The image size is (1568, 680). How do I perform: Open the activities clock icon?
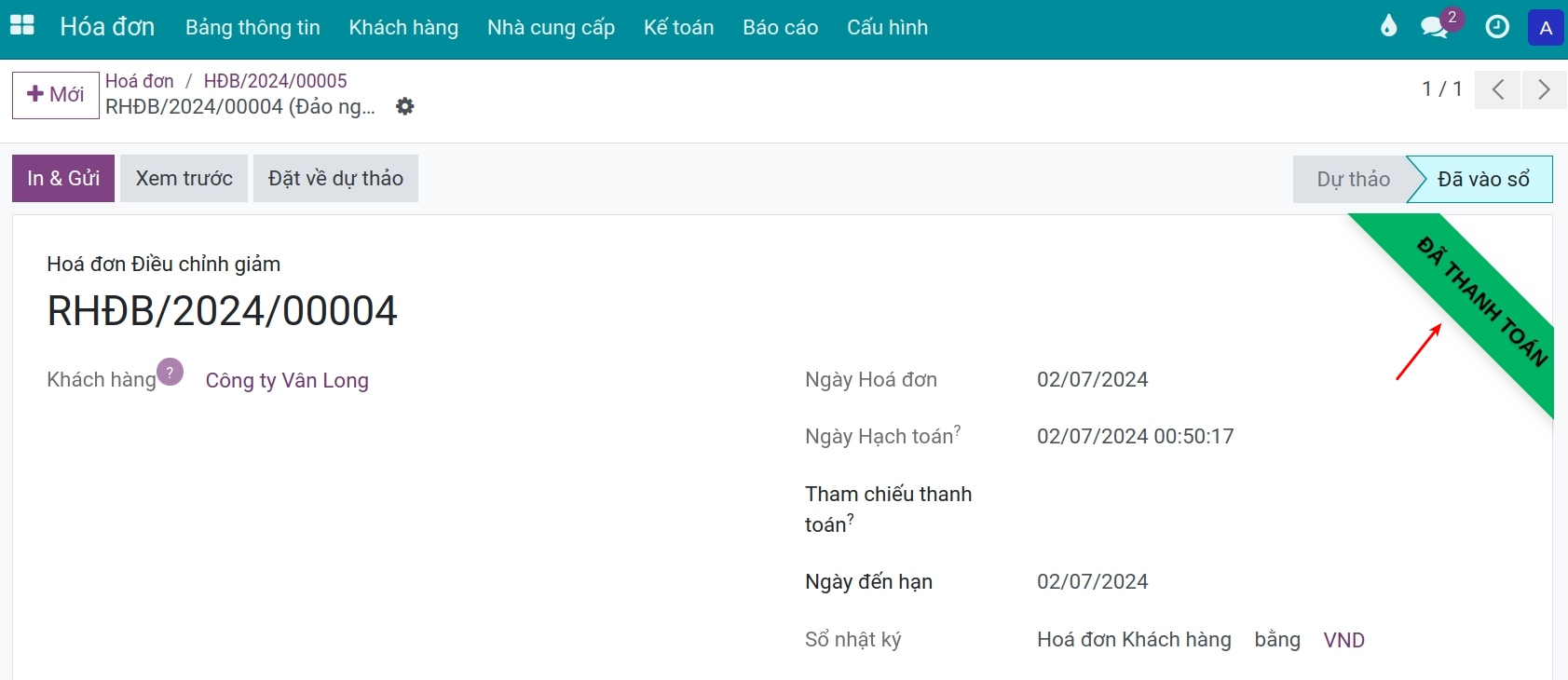[1497, 27]
